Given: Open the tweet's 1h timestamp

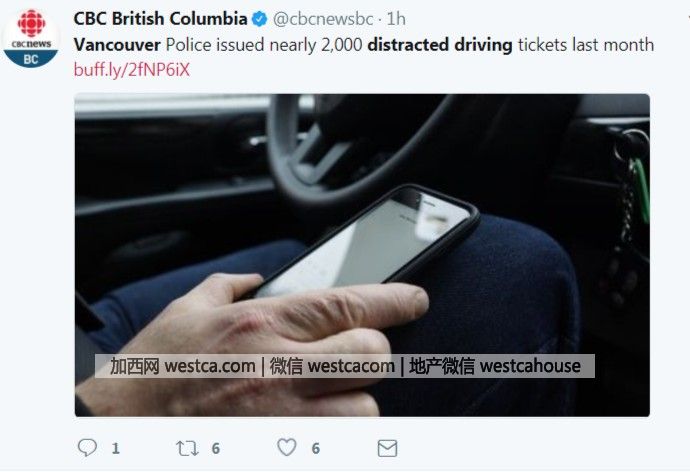Looking at the screenshot, I should [x=396, y=19].
